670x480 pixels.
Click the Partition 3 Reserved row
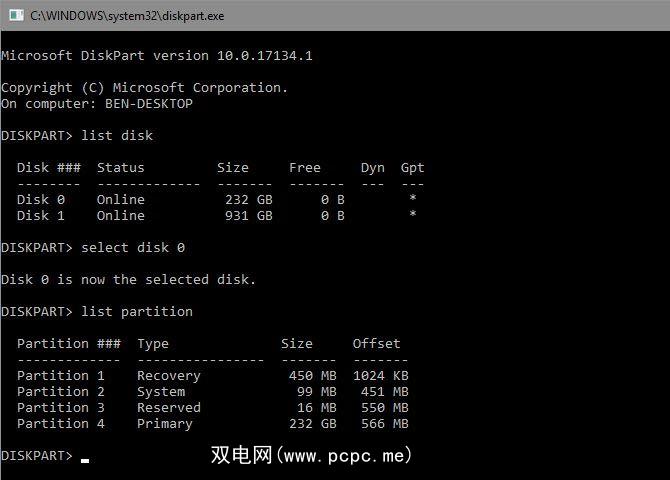pos(212,407)
